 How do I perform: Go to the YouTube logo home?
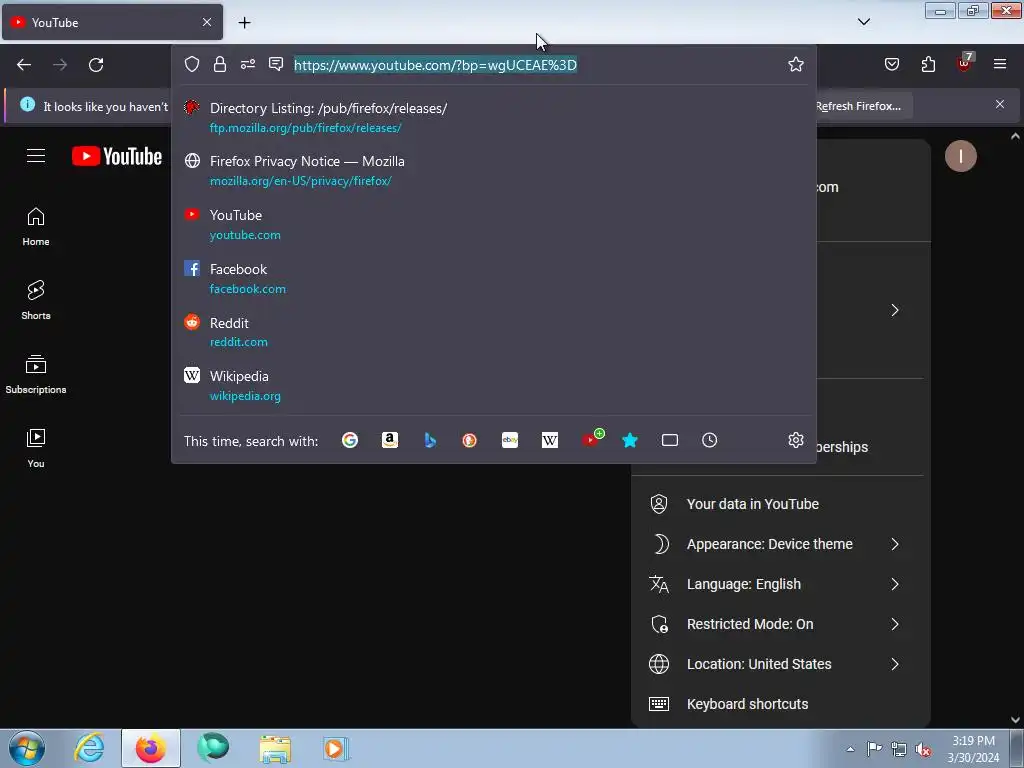[x=117, y=156]
